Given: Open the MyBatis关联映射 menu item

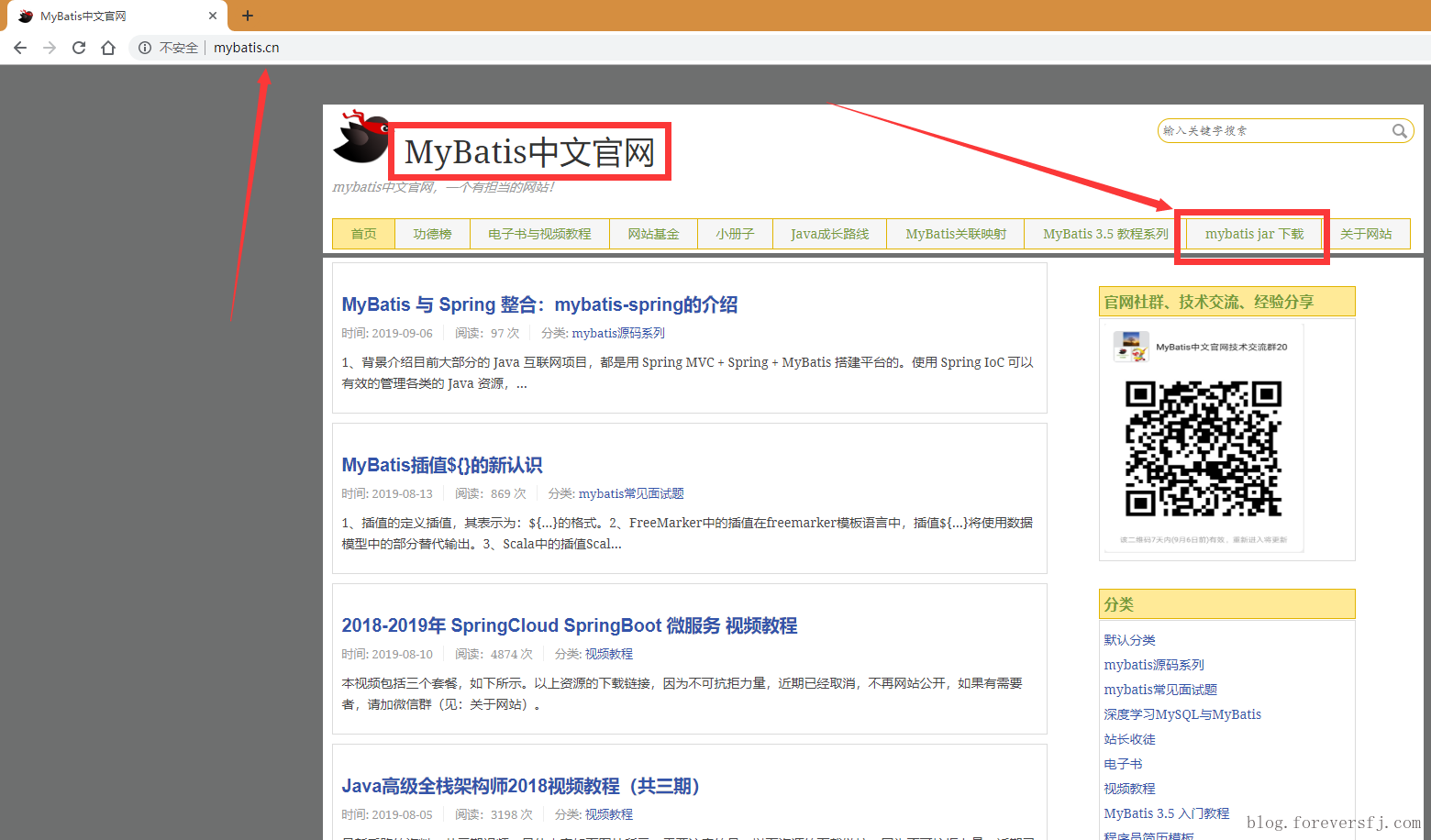Looking at the screenshot, I should (956, 234).
